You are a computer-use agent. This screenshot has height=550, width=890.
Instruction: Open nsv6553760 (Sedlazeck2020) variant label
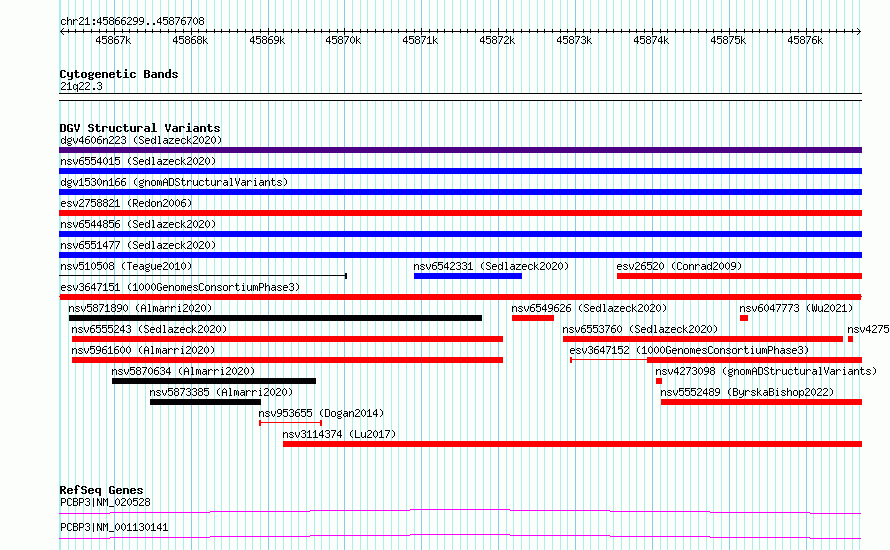tap(640, 329)
